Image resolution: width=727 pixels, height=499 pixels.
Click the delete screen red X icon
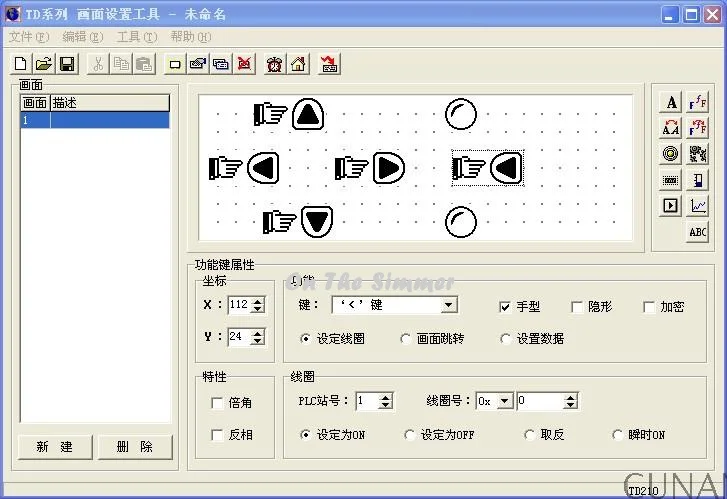(x=244, y=64)
